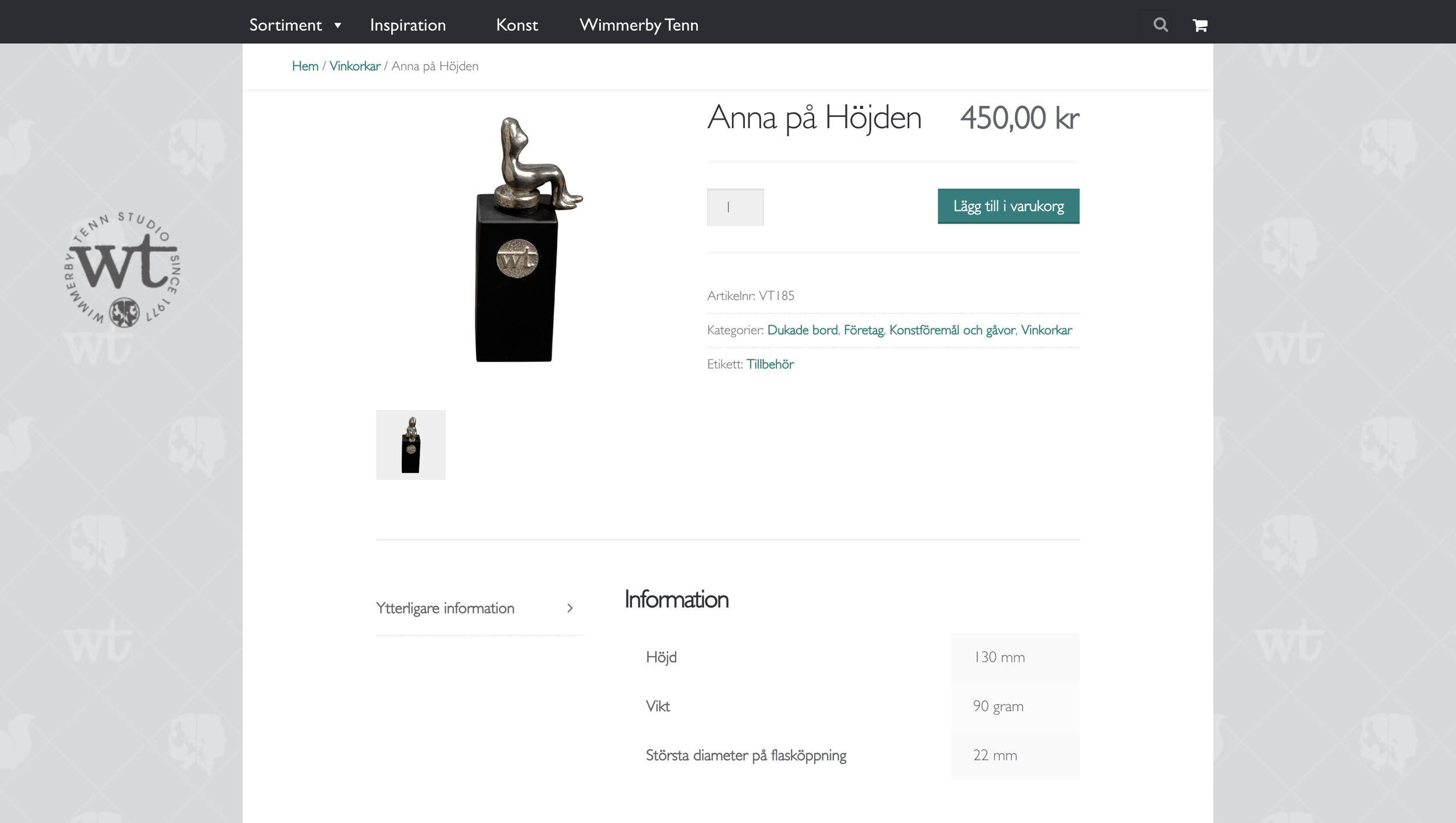Screen dimensions: 1456x823
Task: Open the shopping cart icon
Action: pyautogui.click(x=1200, y=25)
